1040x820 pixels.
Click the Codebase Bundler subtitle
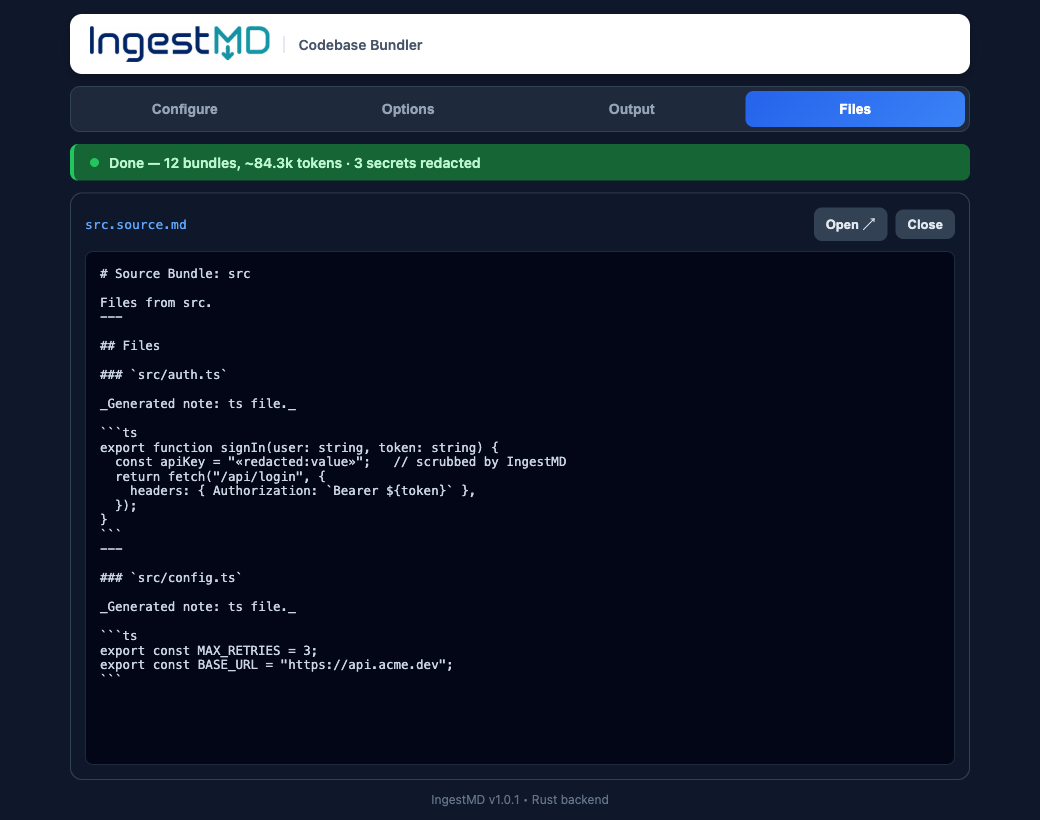pyautogui.click(x=360, y=45)
